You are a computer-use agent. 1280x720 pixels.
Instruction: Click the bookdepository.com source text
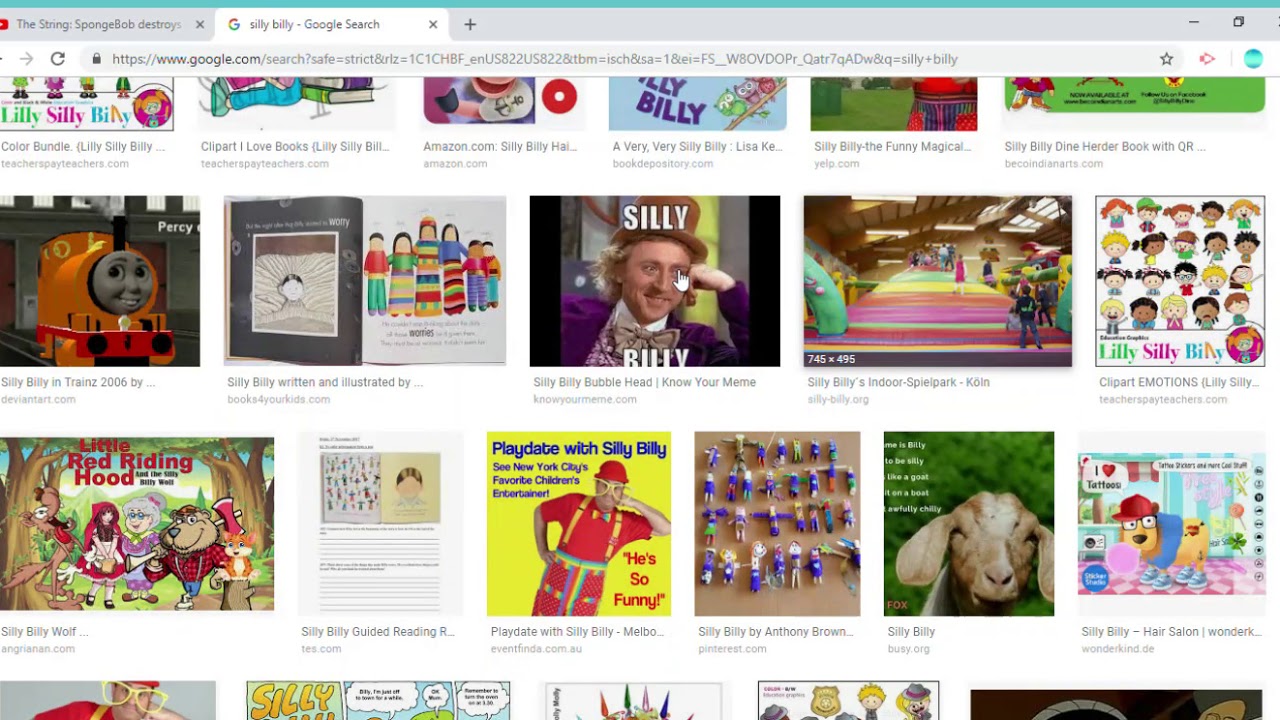(663, 163)
